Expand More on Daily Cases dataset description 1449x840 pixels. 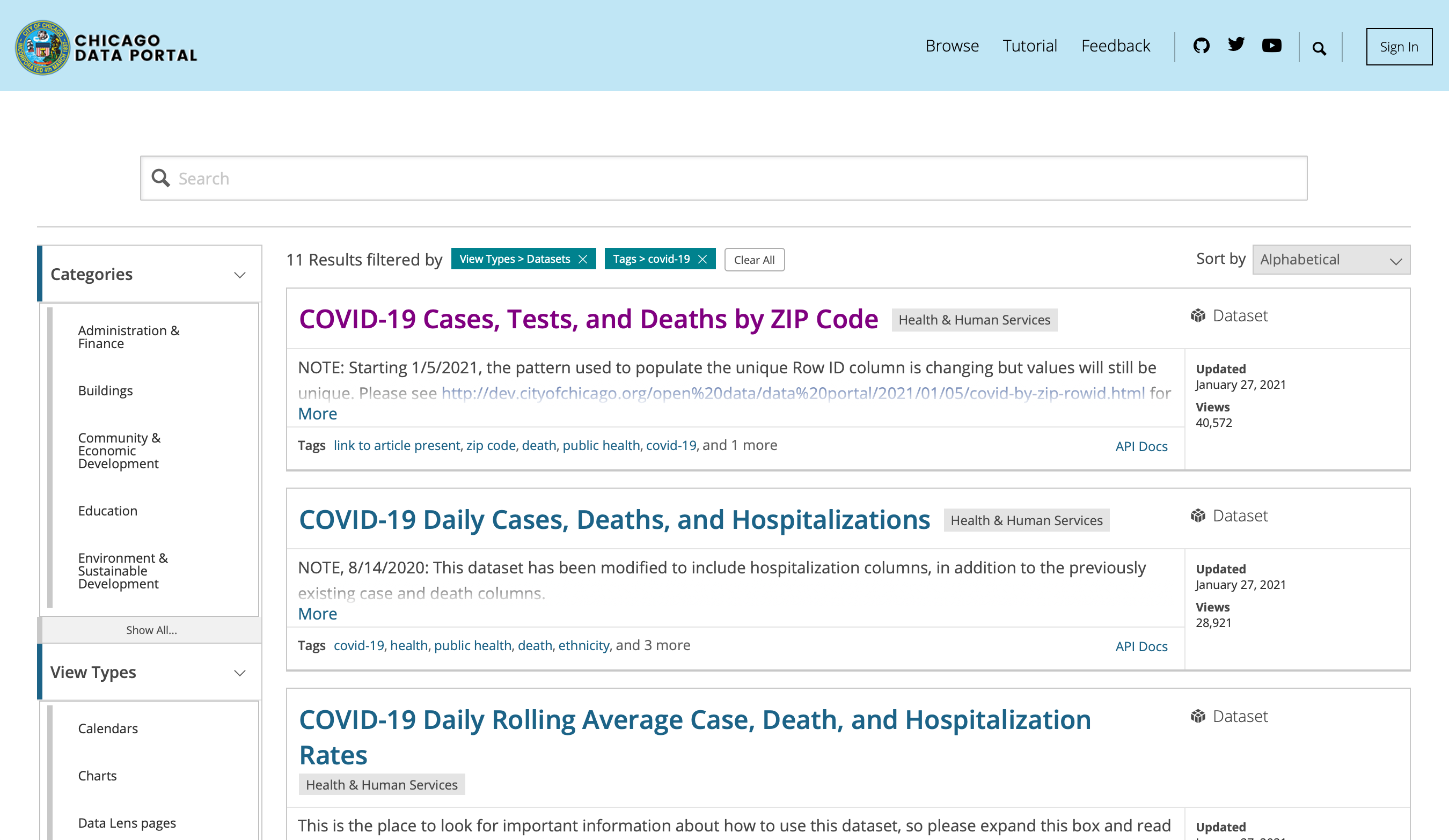317,614
